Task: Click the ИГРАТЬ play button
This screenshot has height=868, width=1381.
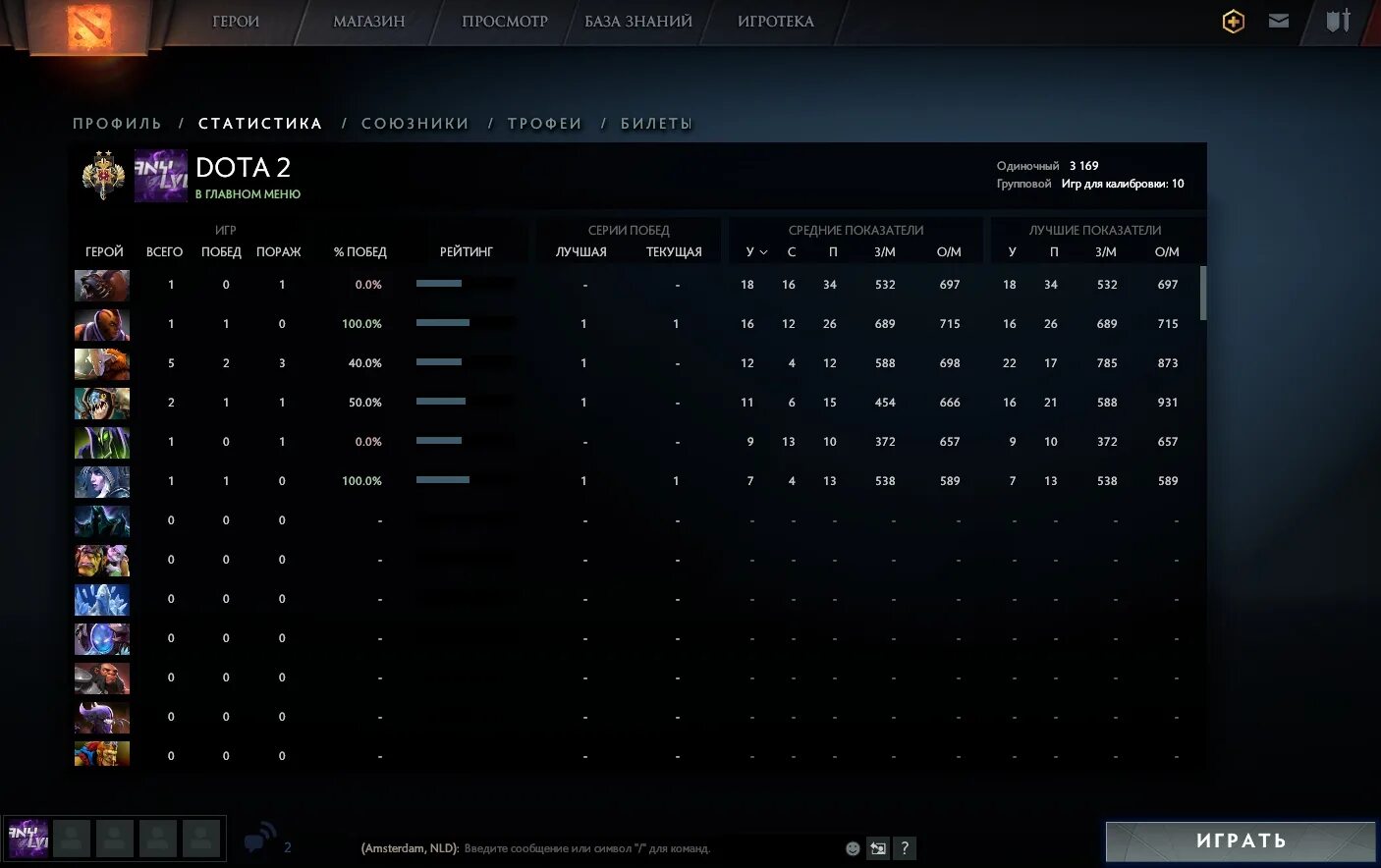Action: 1241,841
